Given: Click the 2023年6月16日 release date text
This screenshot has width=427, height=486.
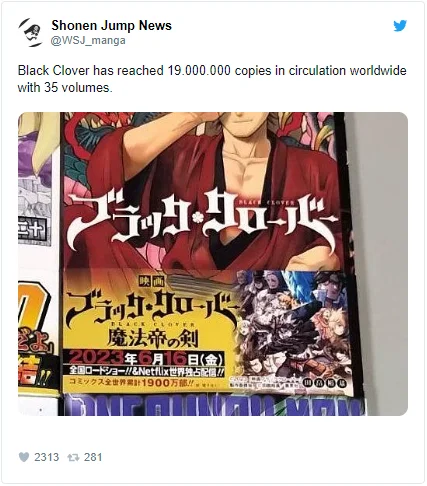Looking at the screenshot, I should click(146, 359).
